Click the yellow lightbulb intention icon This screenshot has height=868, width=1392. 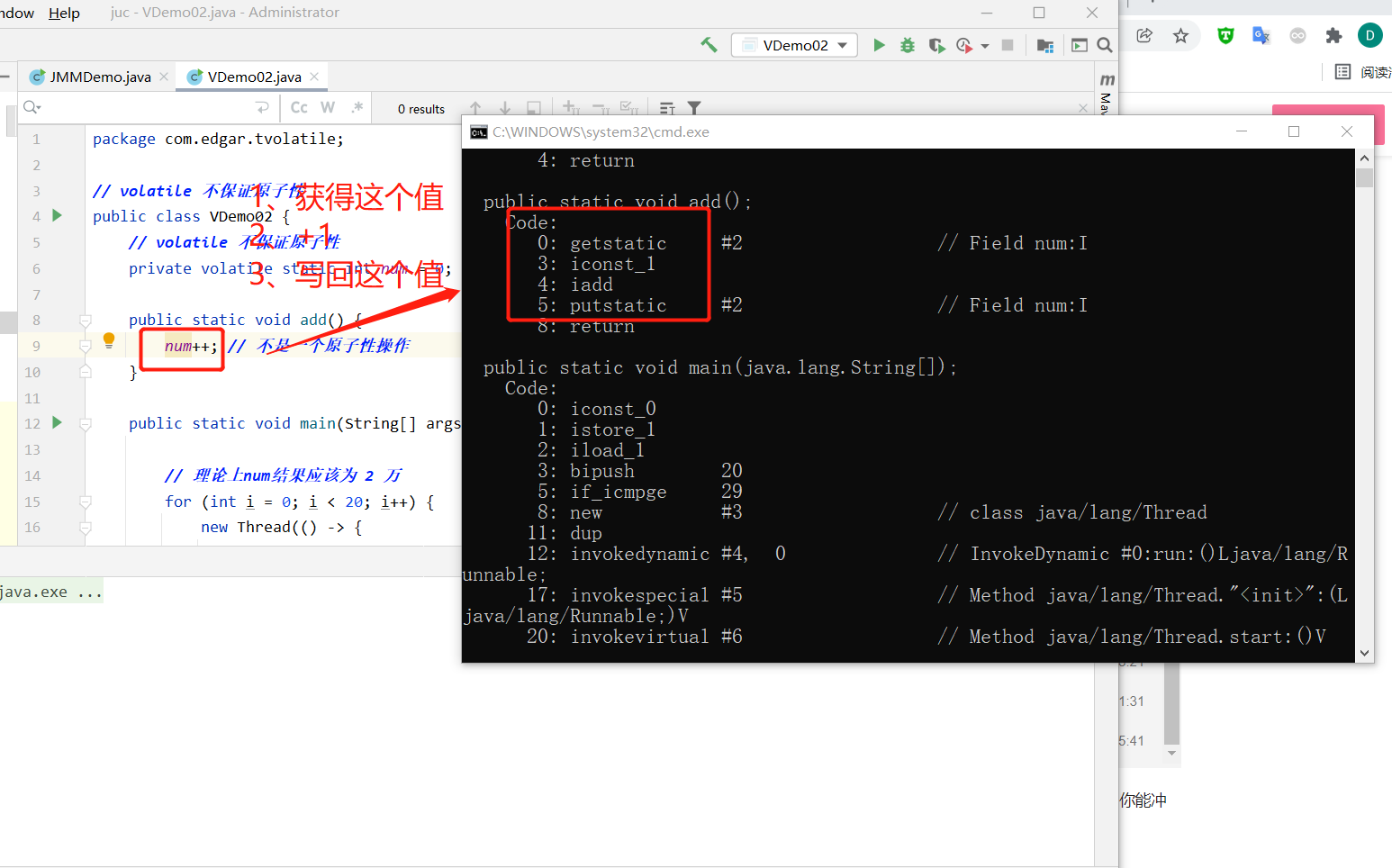(109, 340)
